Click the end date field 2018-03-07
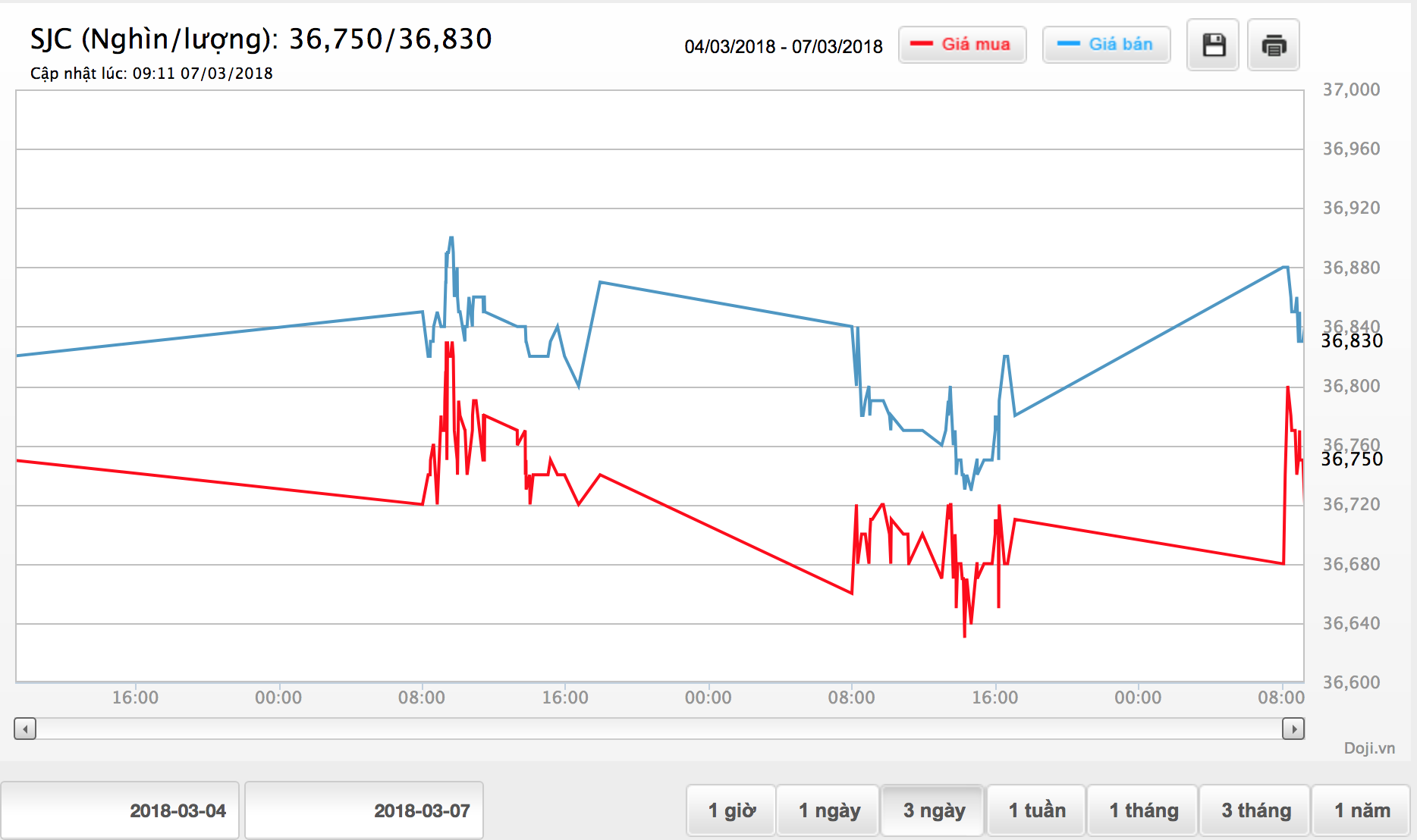 tap(364, 810)
